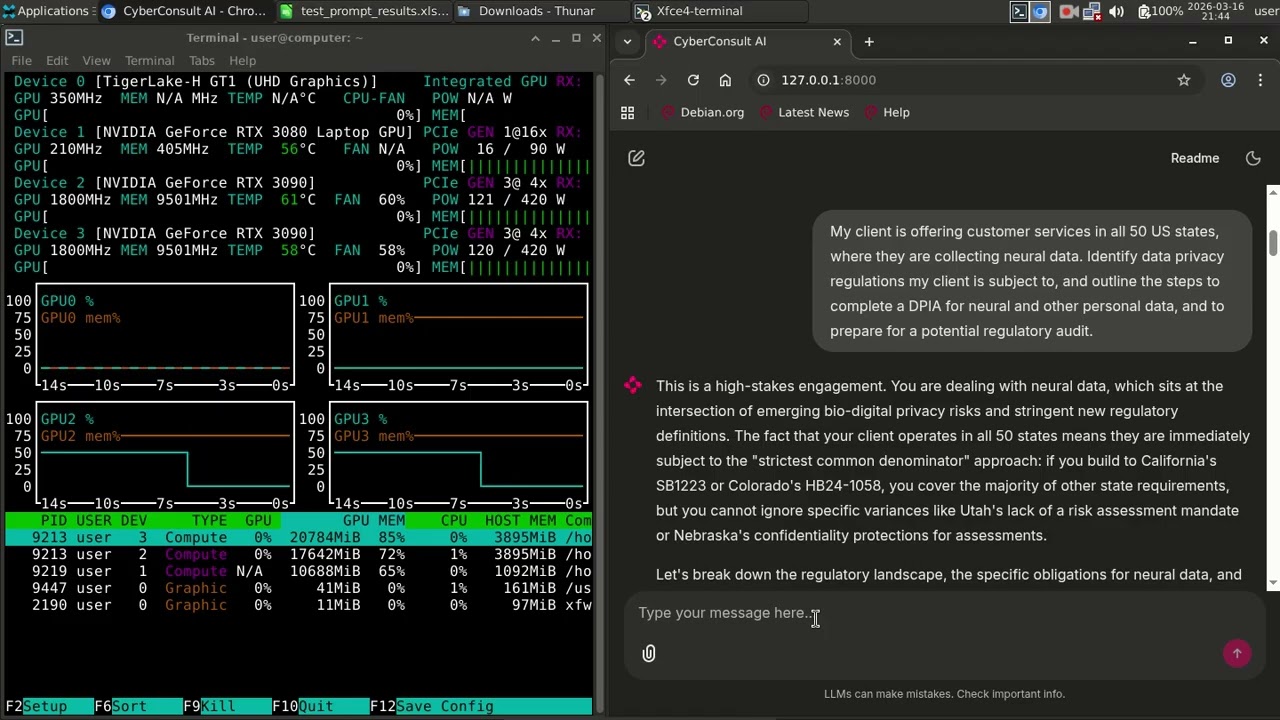Open the Help bookmark

886,113
